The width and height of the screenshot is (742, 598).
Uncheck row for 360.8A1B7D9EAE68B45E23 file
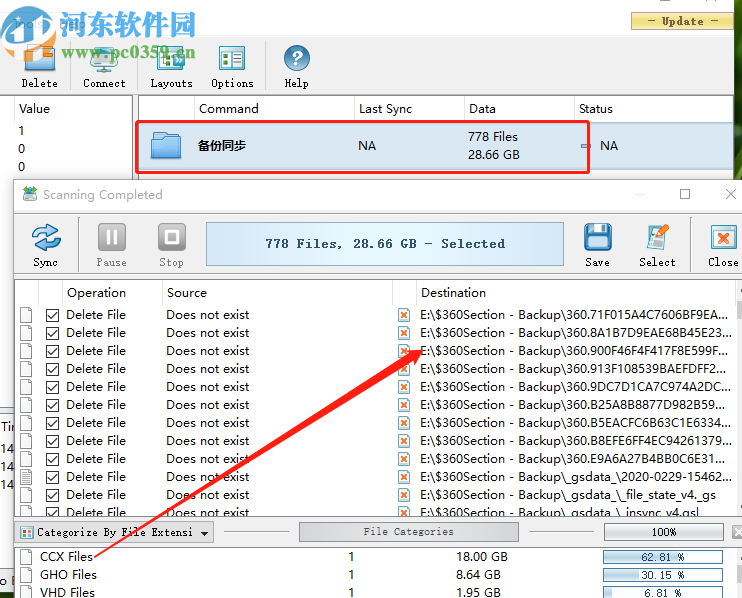click(53, 333)
